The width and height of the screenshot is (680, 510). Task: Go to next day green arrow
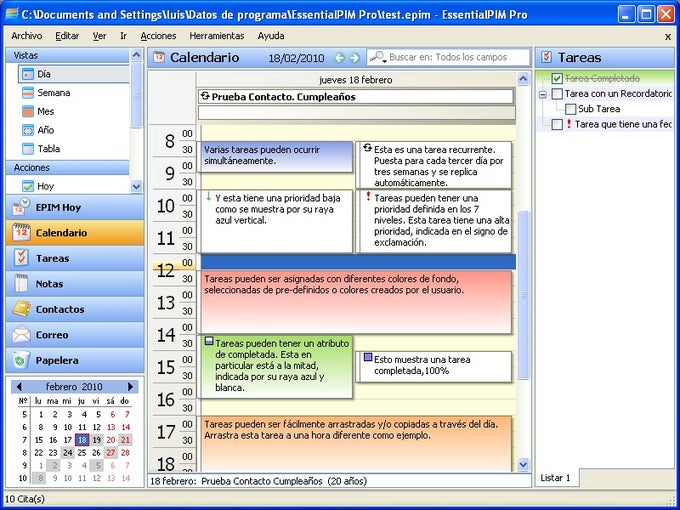pyautogui.click(x=355, y=58)
